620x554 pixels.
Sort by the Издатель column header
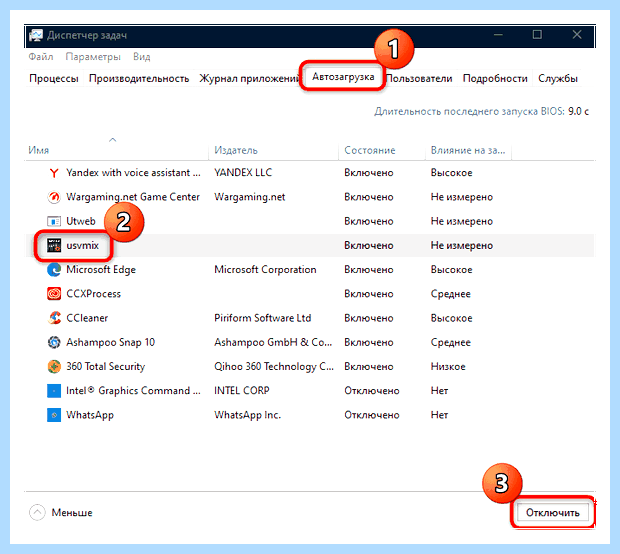(x=273, y=150)
